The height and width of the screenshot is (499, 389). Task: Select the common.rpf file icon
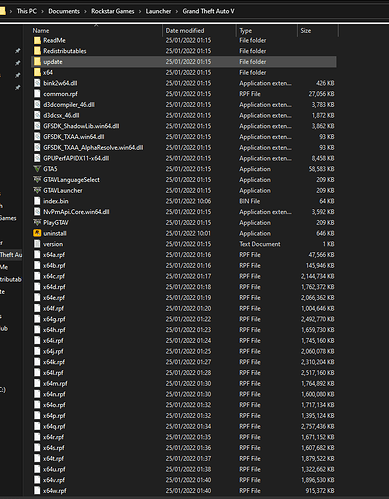coord(37,94)
